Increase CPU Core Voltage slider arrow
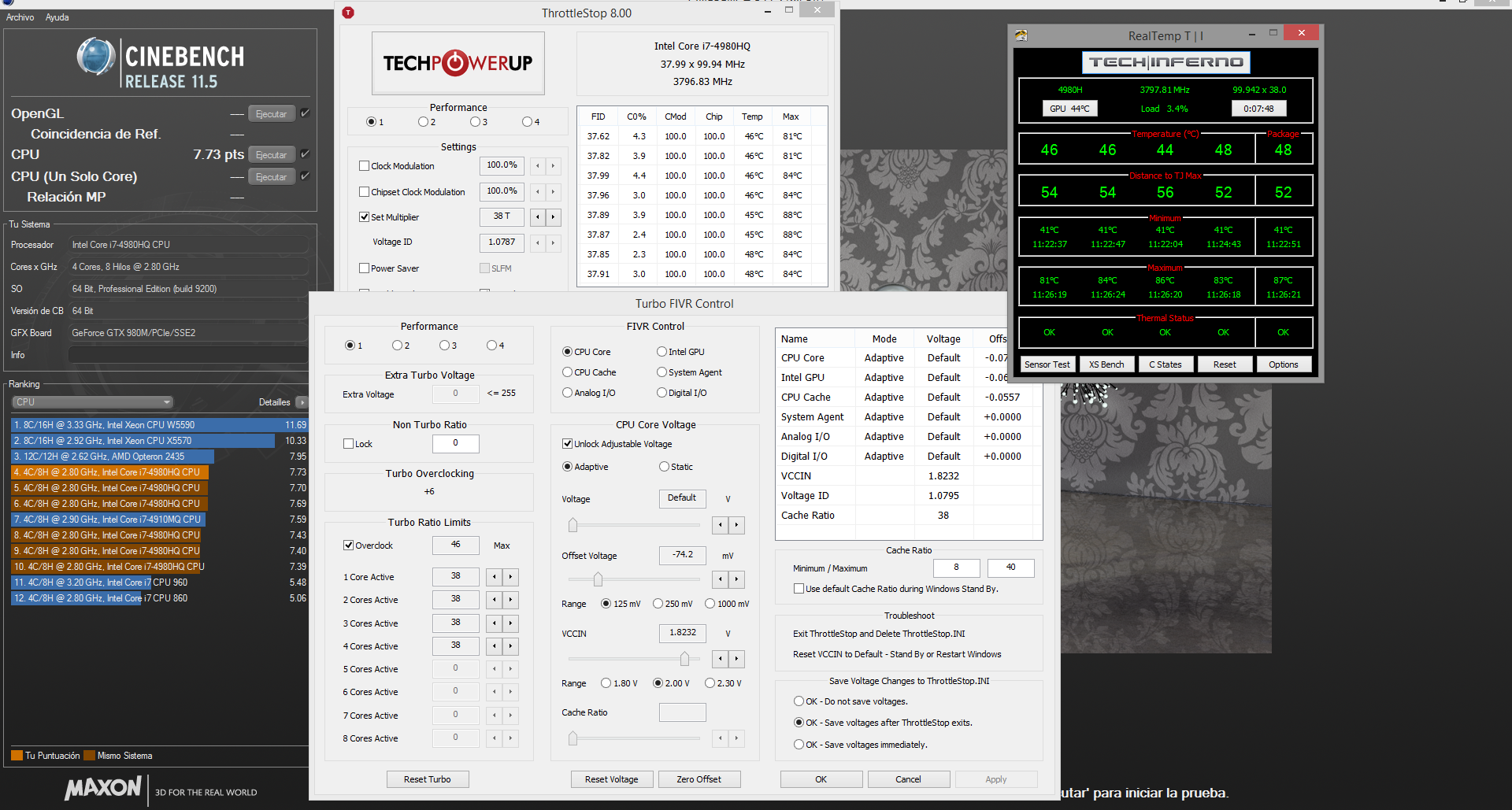Viewport: 1512px width, 810px height. click(736, 524)
